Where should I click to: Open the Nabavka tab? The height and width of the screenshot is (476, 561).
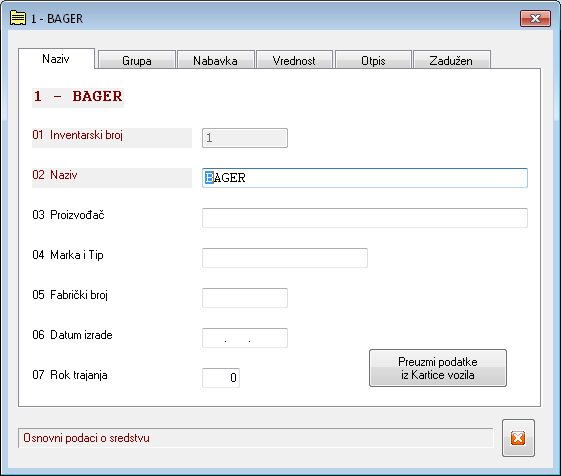215,60
